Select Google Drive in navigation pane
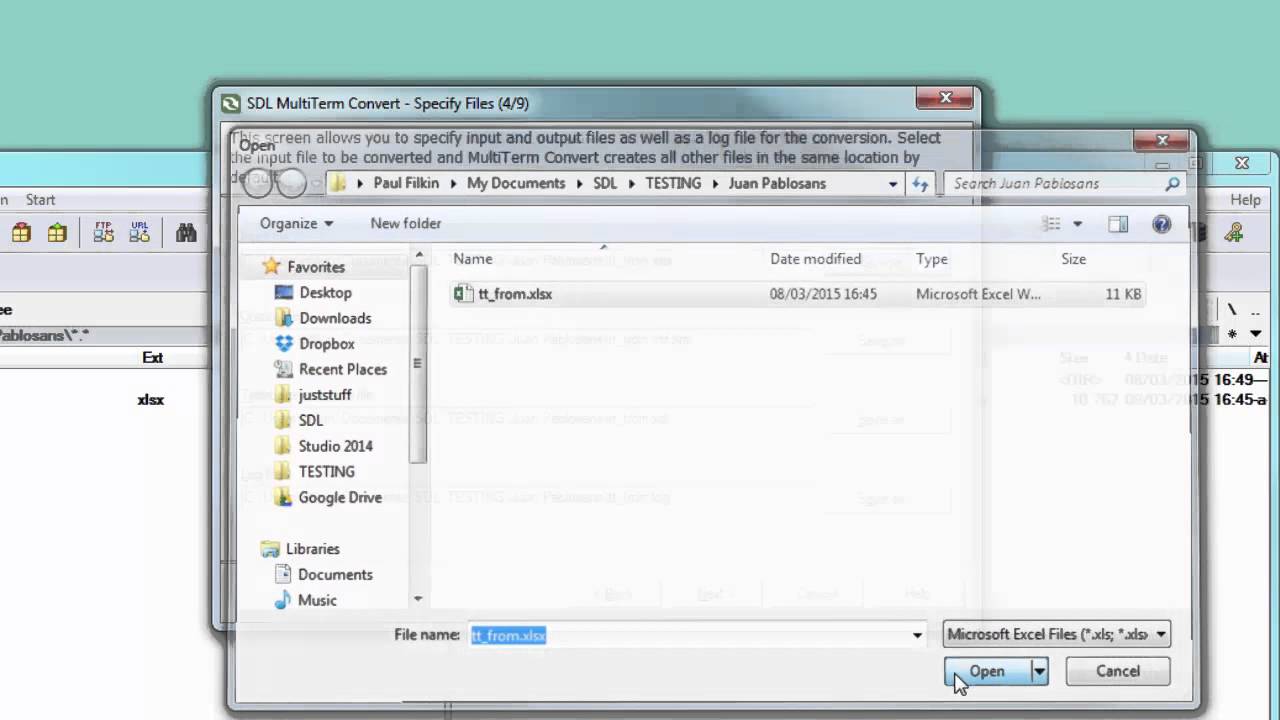Screen dimensions: 1280x720 (x=340, y=497)
